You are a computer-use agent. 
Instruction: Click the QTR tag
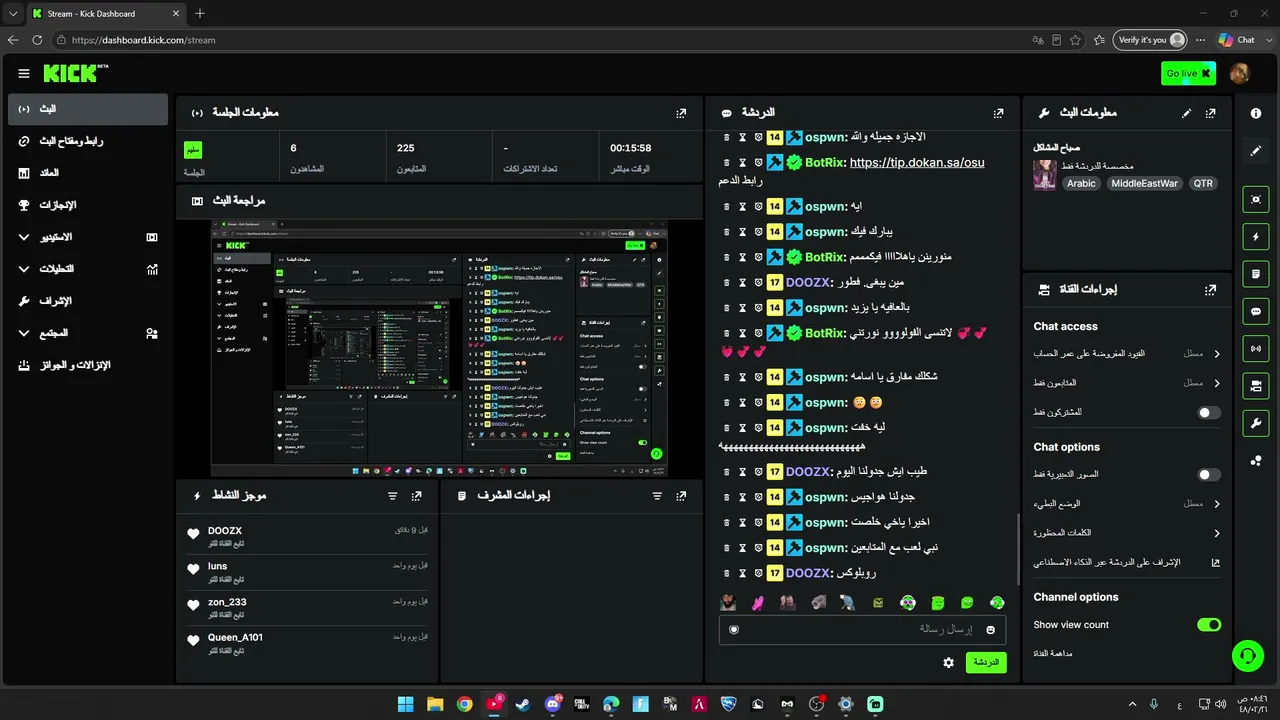point(1203,184)
